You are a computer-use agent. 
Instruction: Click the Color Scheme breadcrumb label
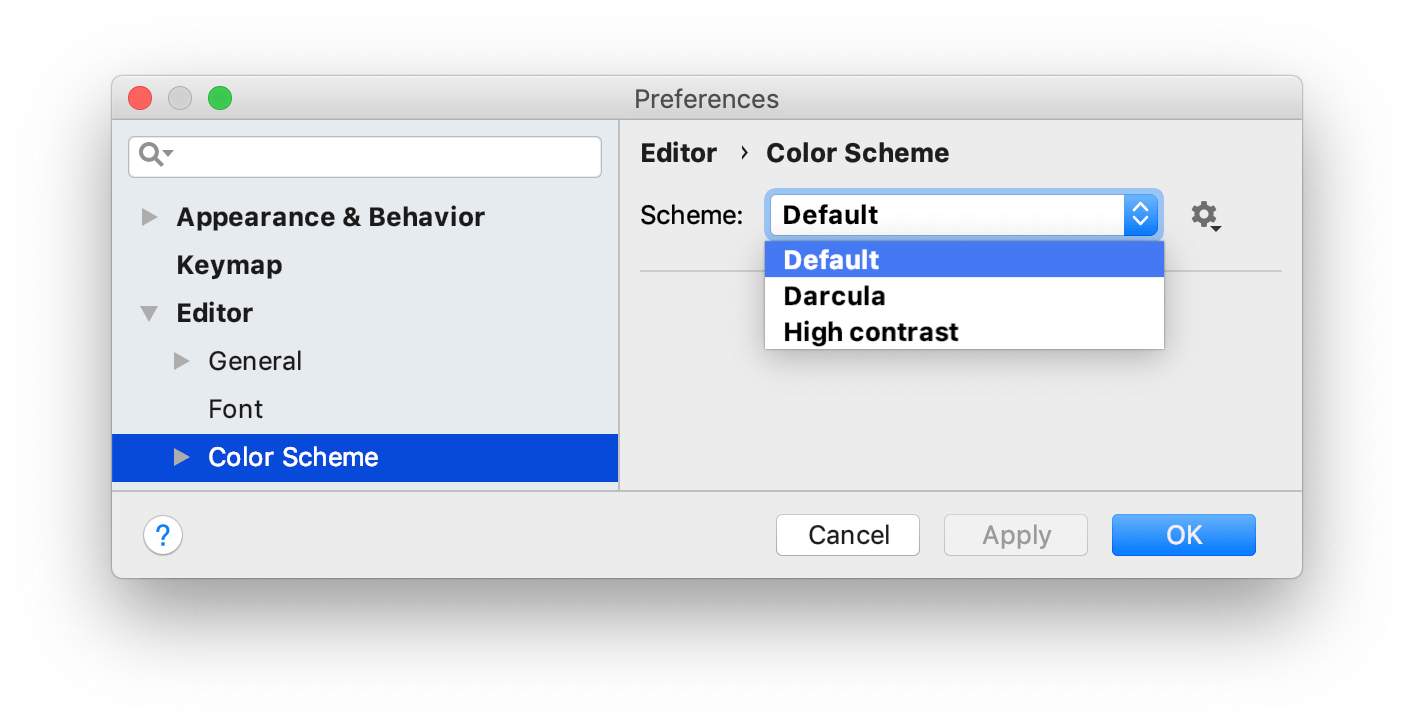(857, 152)
